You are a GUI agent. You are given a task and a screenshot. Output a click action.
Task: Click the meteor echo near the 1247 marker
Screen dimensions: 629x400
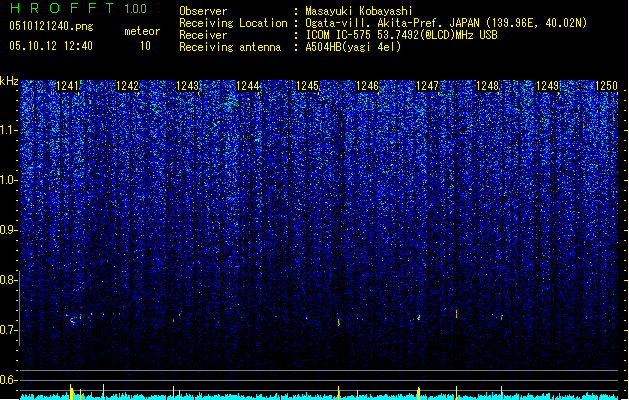419,317
